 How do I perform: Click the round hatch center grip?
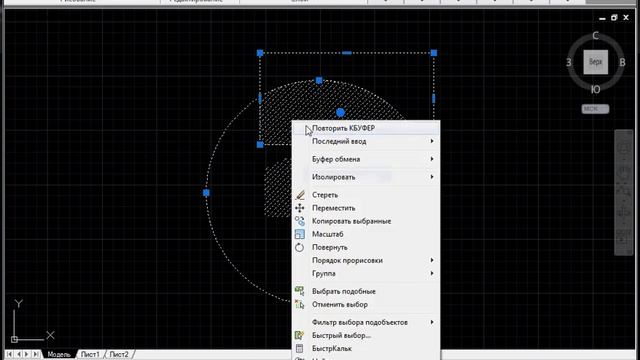340,112
